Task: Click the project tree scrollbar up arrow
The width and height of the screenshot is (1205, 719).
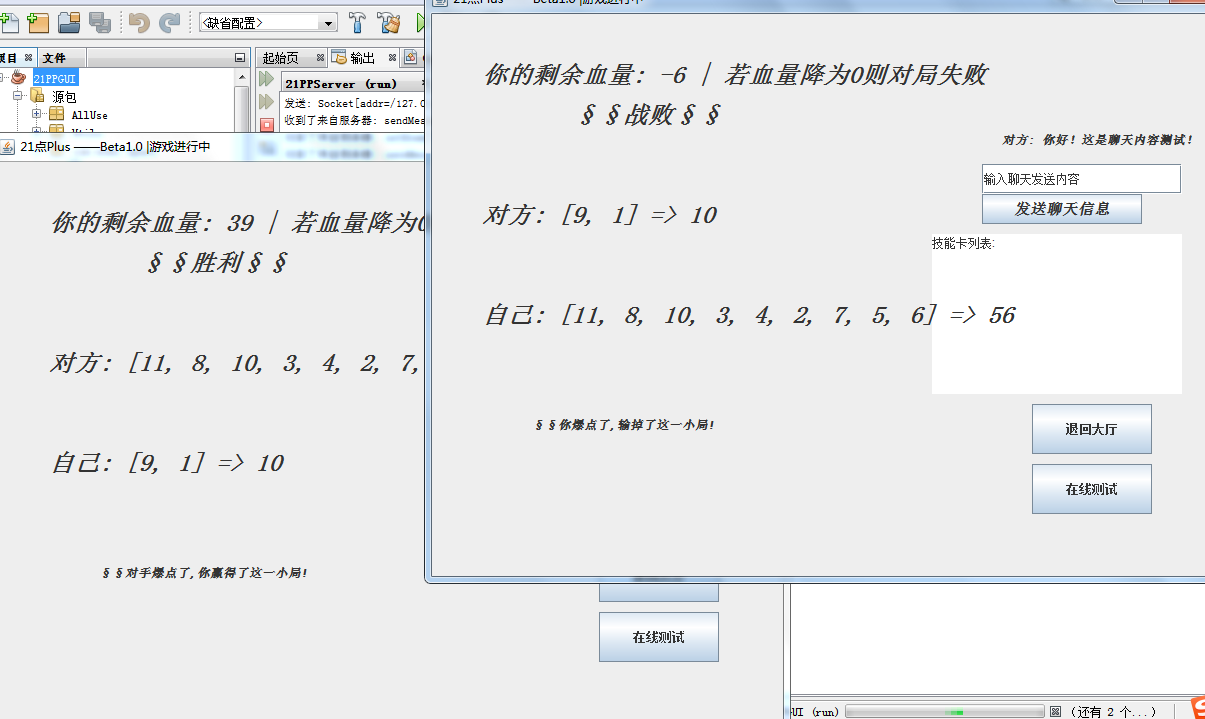Action: (242, 77)
